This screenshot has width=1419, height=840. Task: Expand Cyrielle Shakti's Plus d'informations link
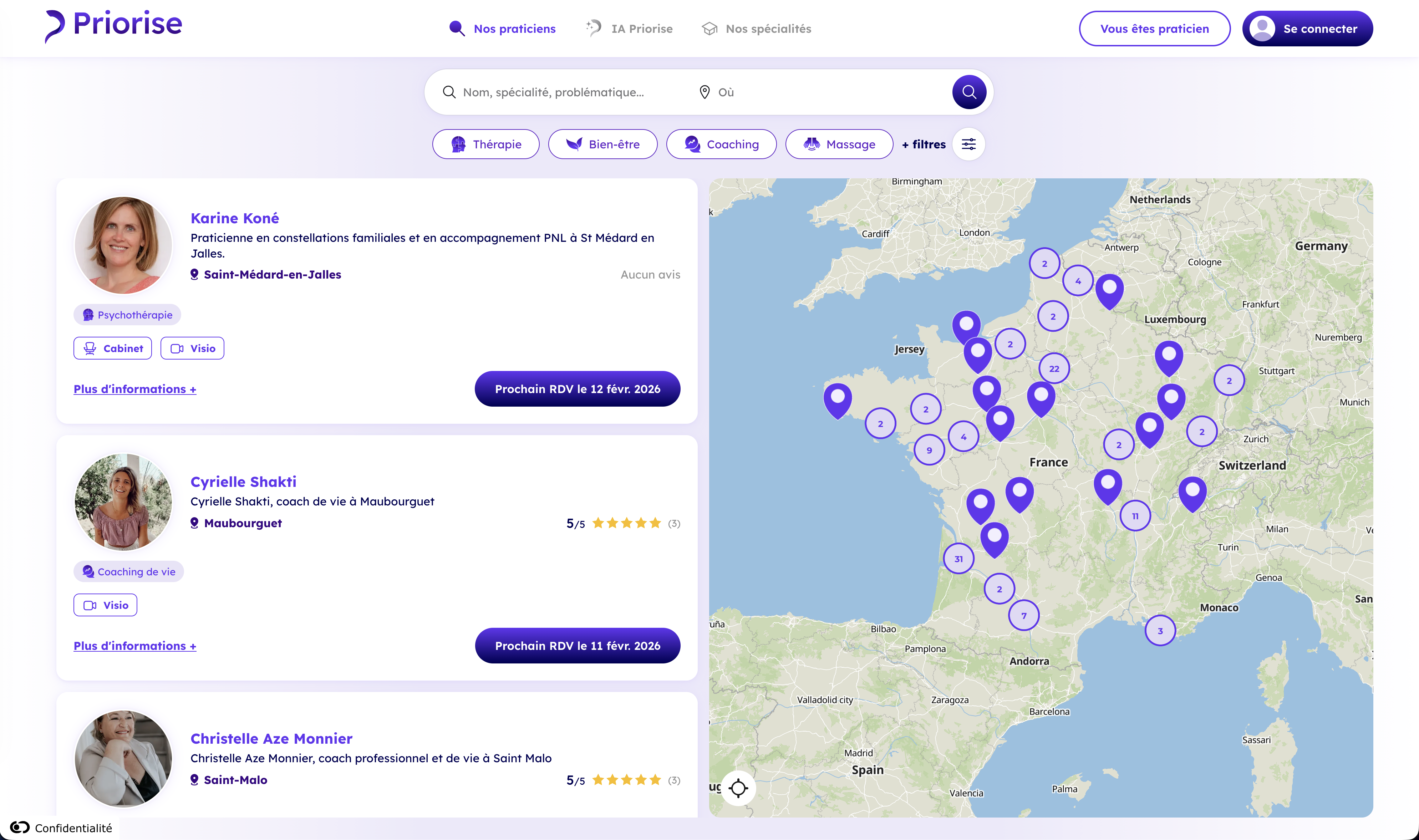pos(135,646)
